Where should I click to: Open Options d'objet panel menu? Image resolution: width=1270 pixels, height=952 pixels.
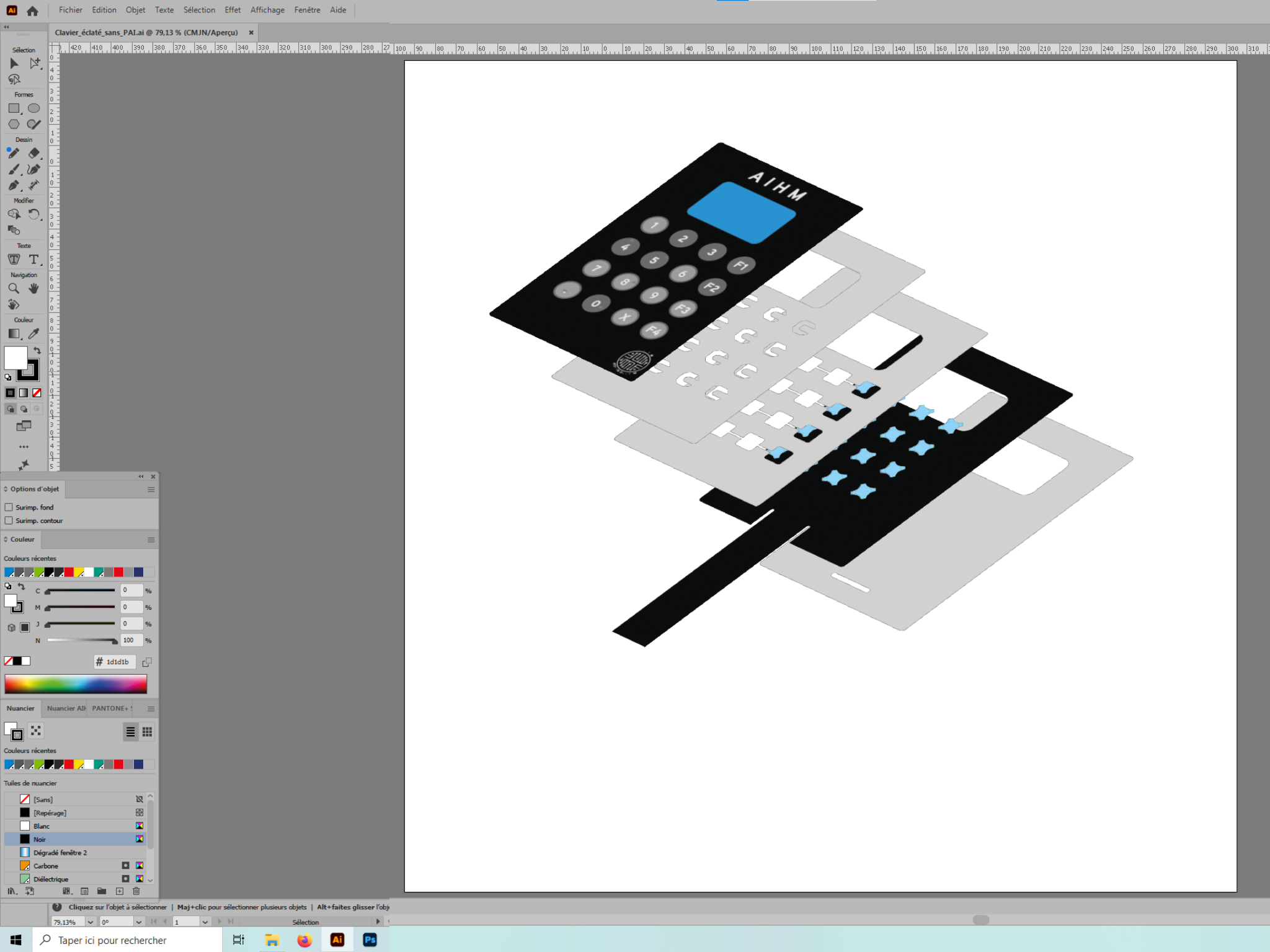coord(151,490)
